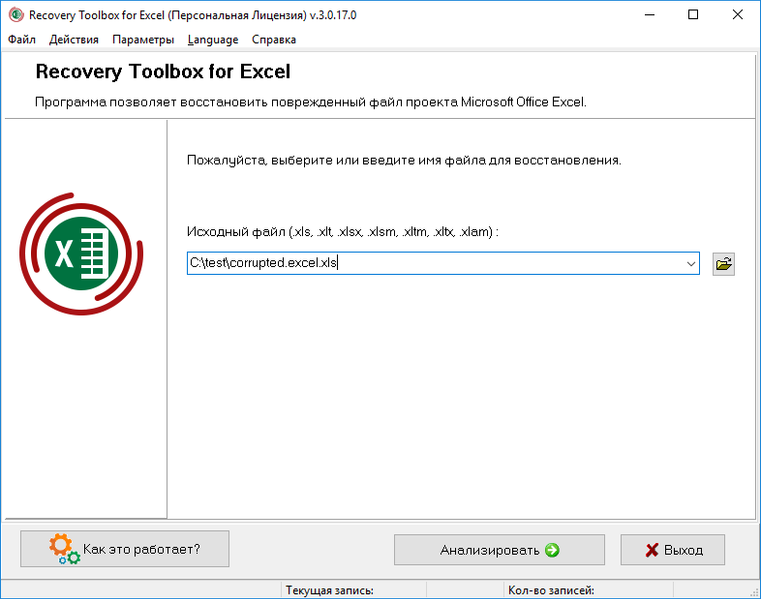
Task: Click the Excel recovery logo image
Action: pyautogui.click(x=81, y=254)
